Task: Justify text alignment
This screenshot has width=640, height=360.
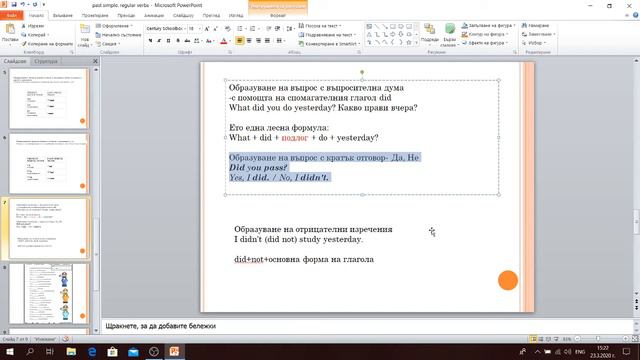Action: point(267,41)
